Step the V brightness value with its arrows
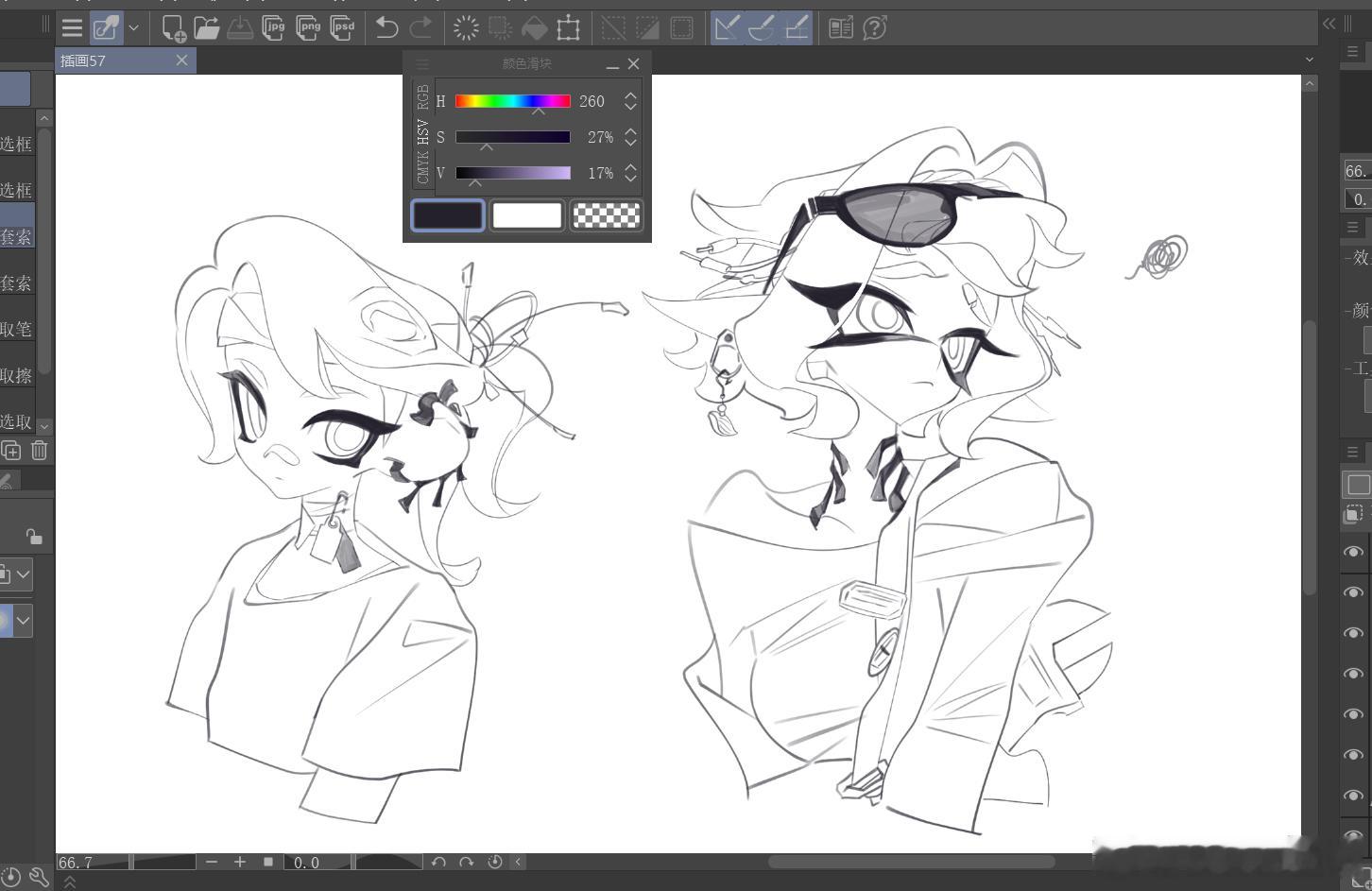Viewport: 1372px width, 891px height. click(630, 173)
